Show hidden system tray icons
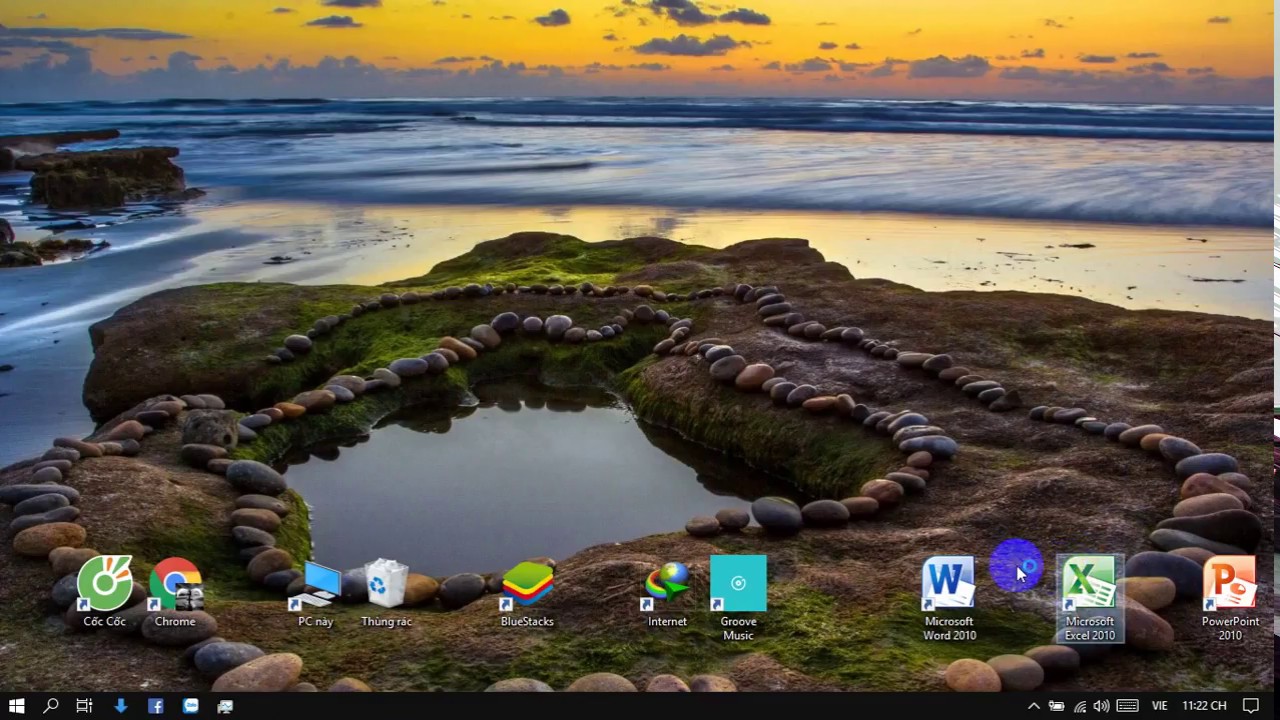Viewport: 1280px width, 720px height. coord(1034,706)
